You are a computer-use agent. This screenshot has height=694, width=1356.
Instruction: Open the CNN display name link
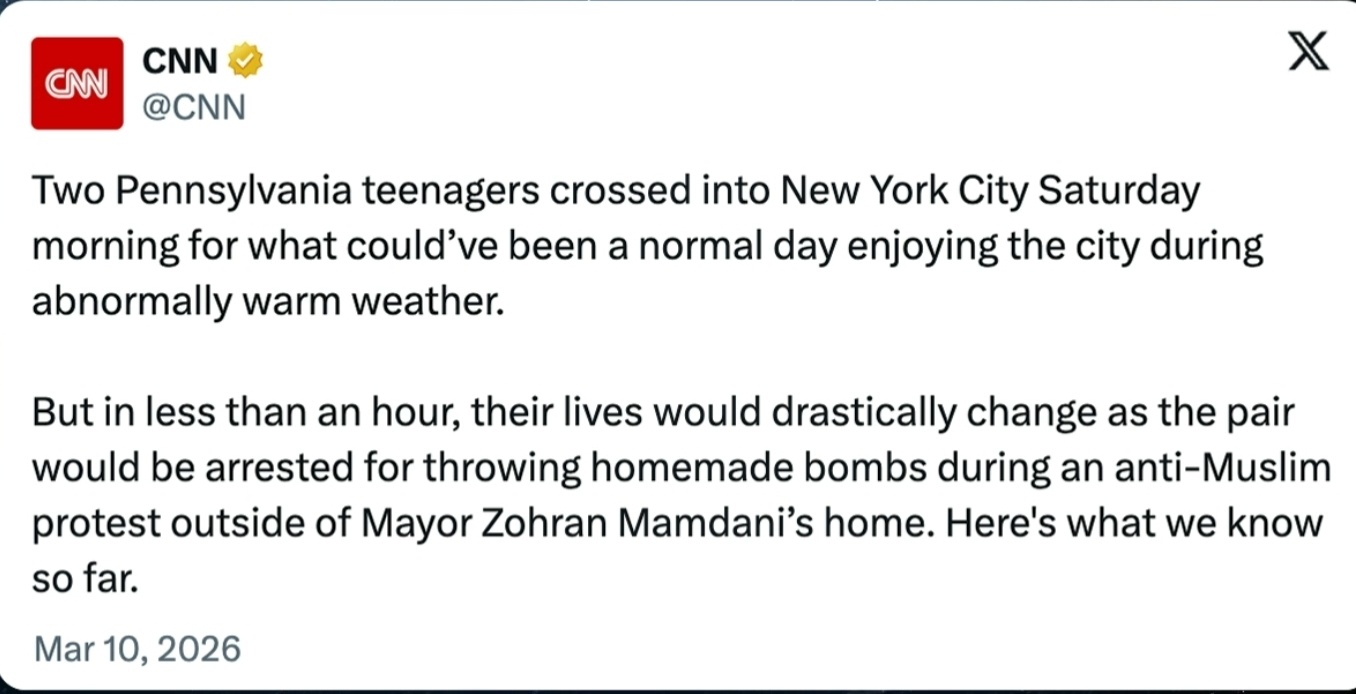point(180,62)
